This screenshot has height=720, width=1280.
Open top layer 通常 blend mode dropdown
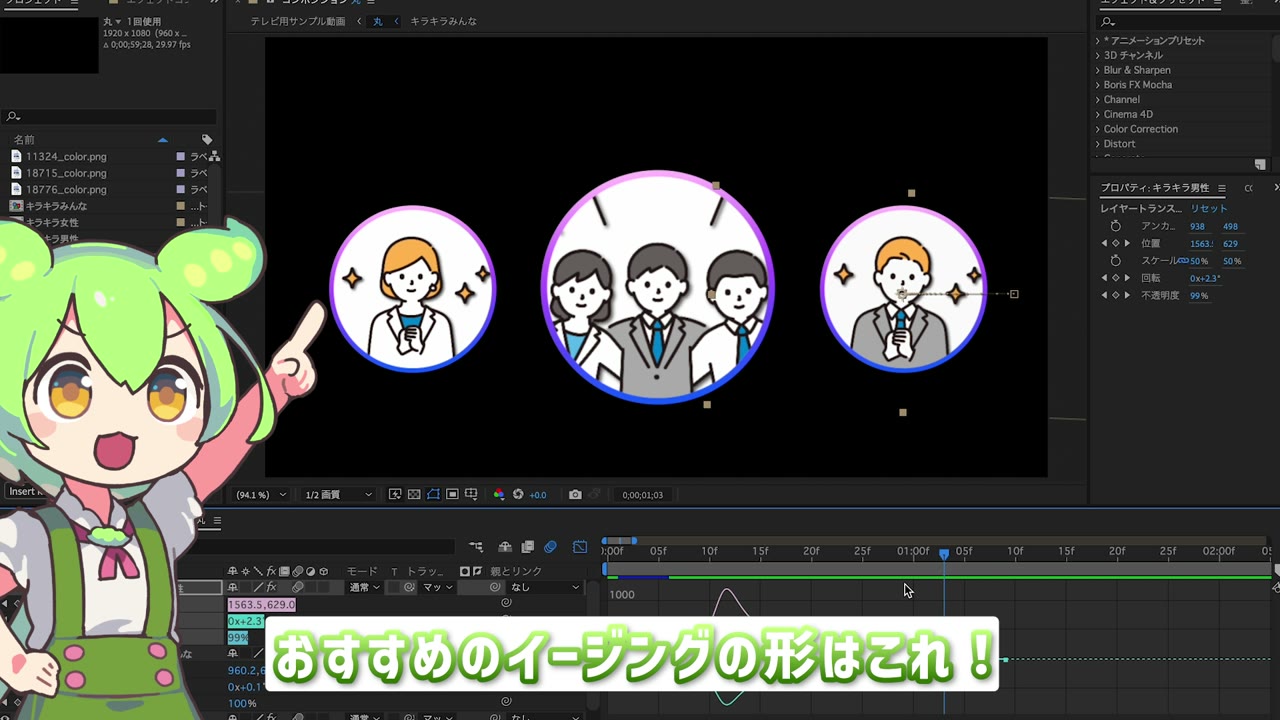pos(364,587)
